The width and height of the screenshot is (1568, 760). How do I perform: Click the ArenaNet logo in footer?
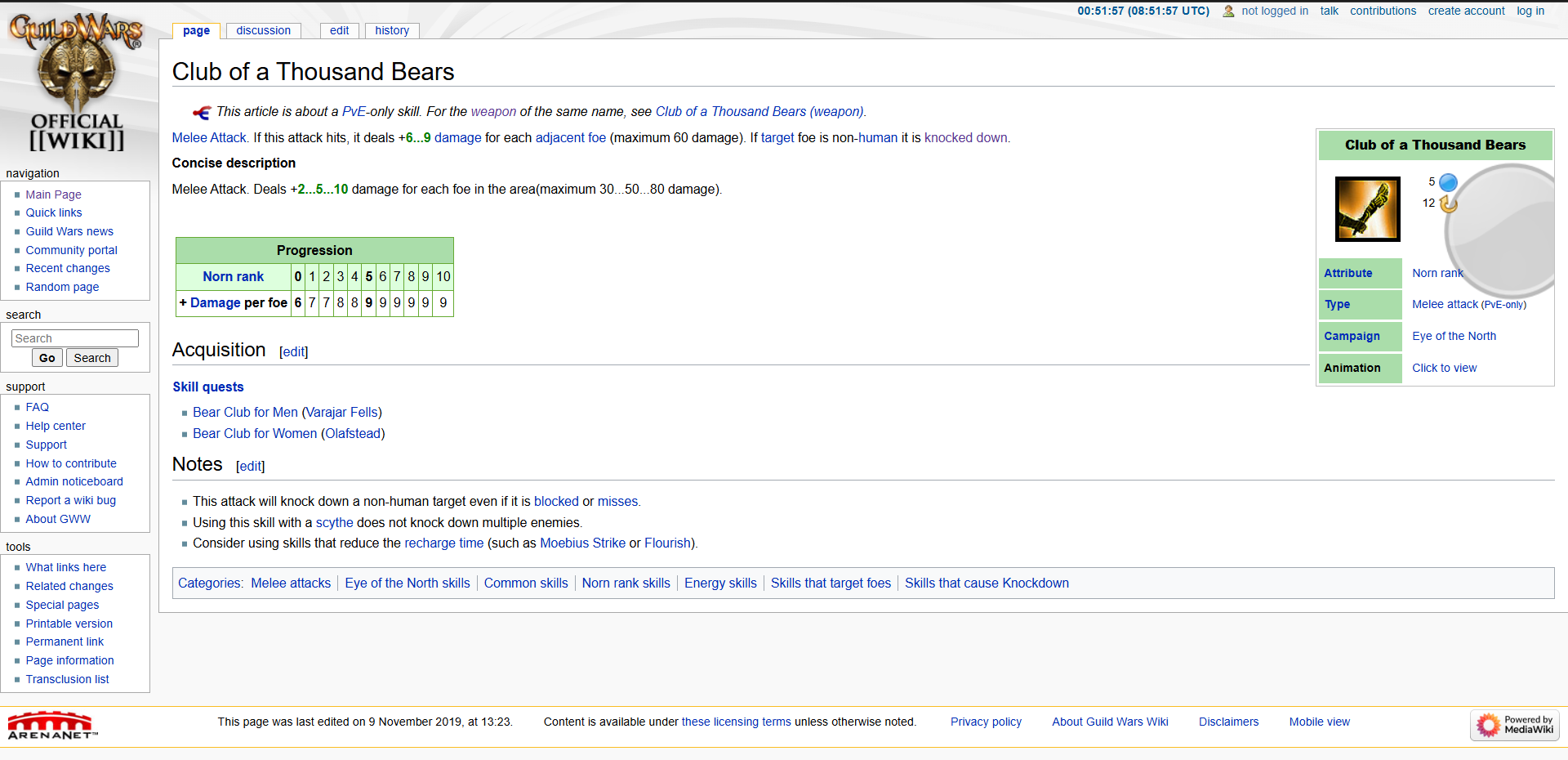[51, 725]
